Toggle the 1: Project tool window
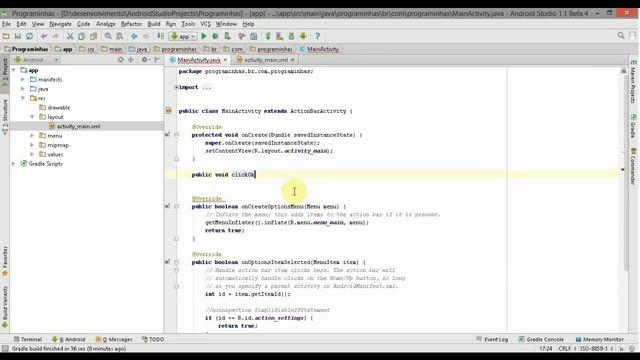 (x=5, y=72)
